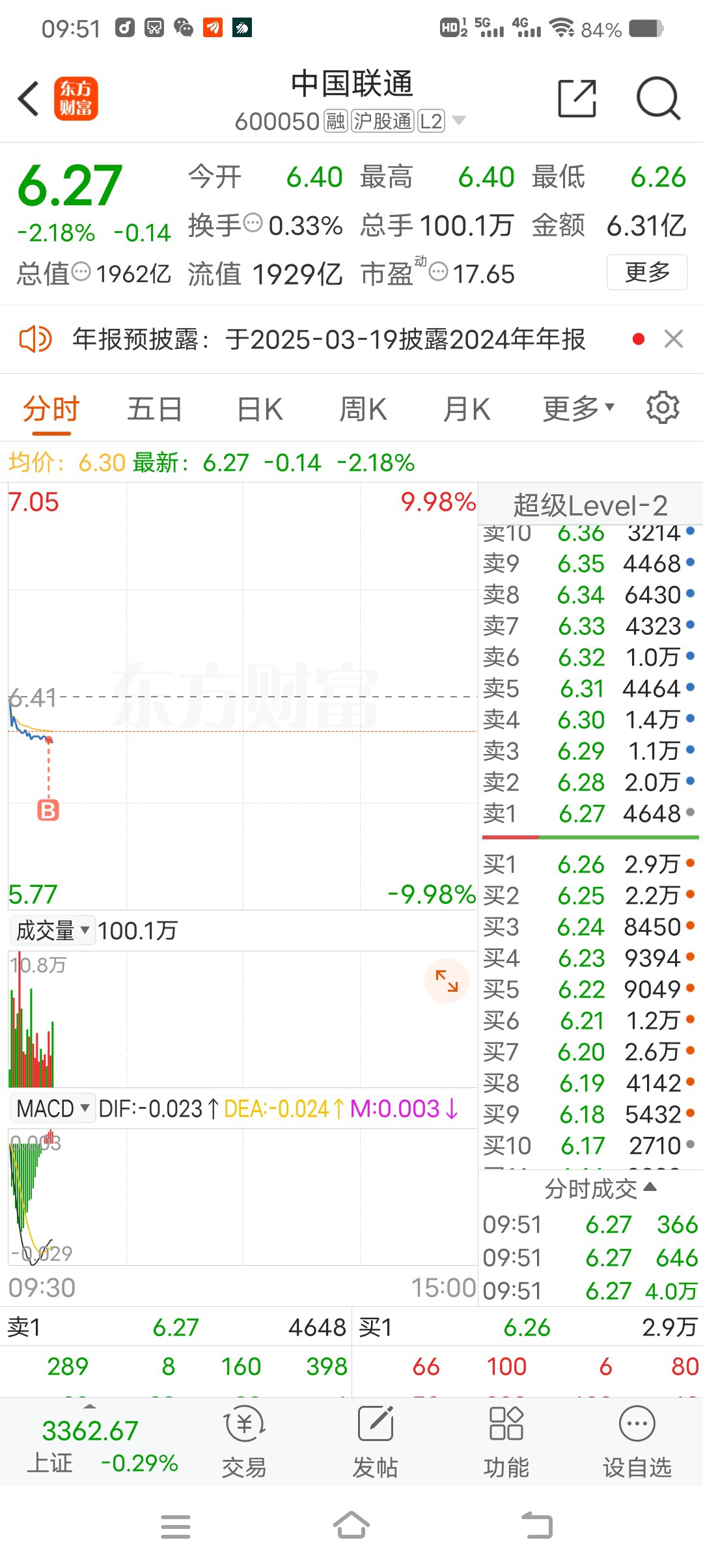Image resolution: width=703 pixels, height=1568 pixels.
Task: Tap the 买1 6.26 order book row
Action: 589,864
